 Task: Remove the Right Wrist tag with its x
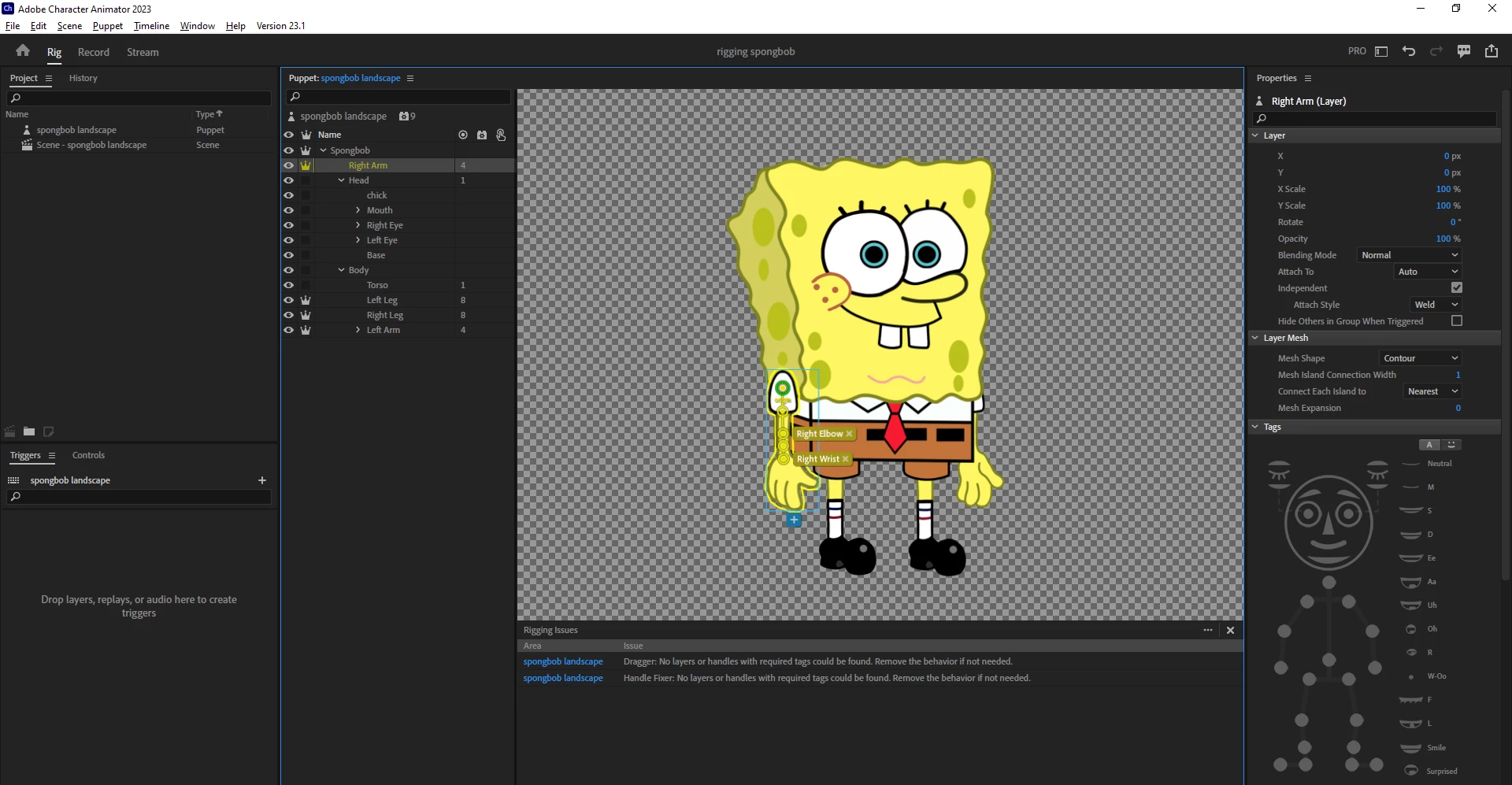(x=845, y=459)
